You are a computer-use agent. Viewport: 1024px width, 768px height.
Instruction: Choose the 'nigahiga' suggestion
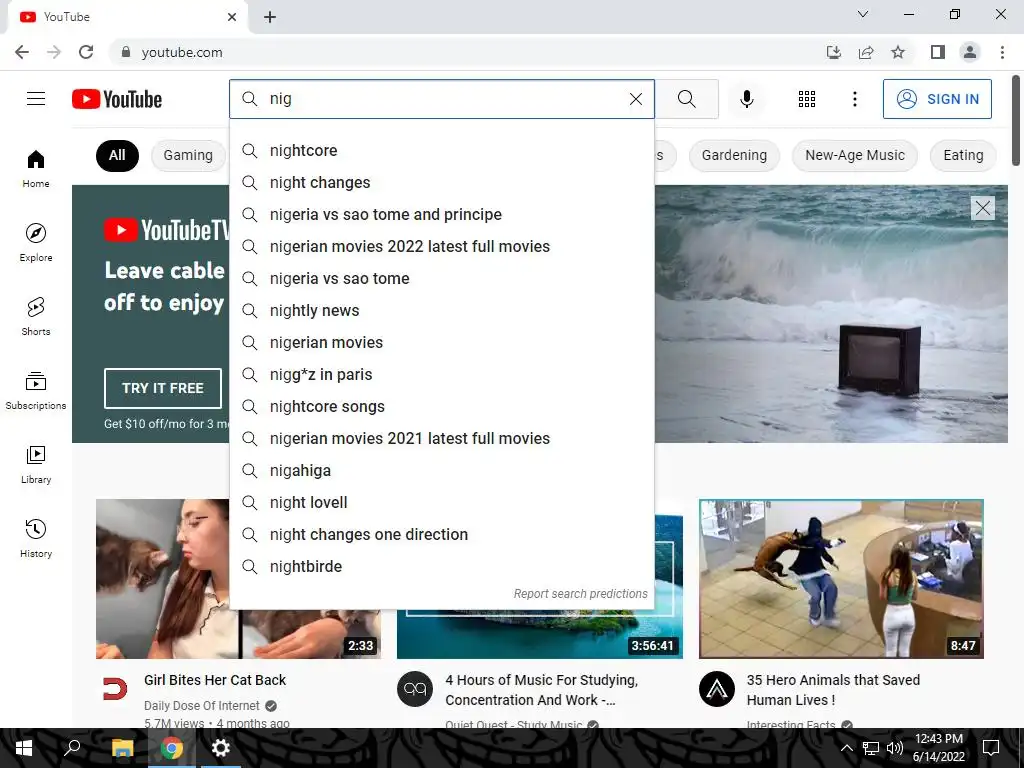(441, 470)
